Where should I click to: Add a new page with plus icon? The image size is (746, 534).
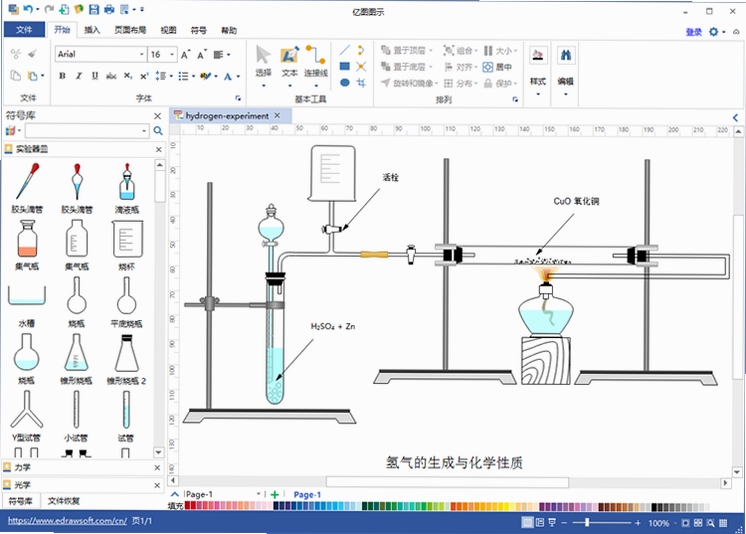pos(275,494)
